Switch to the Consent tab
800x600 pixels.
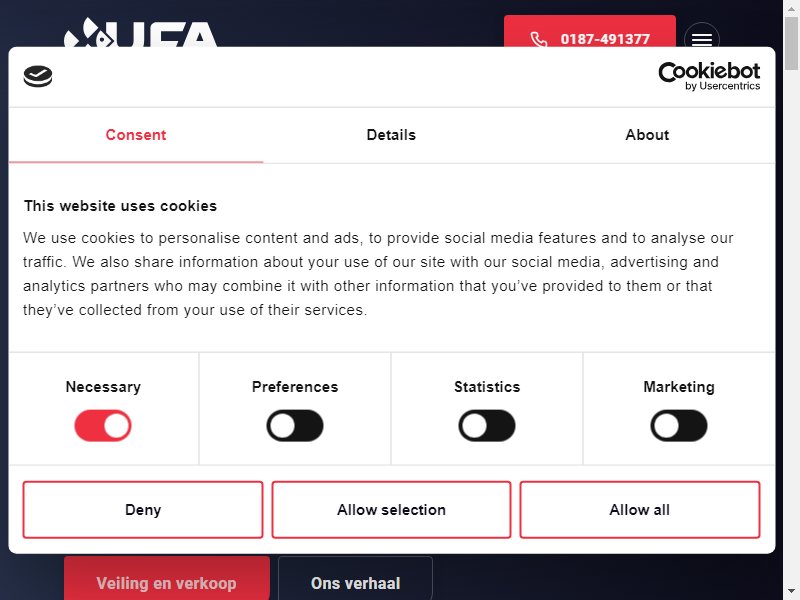click(136, 135)
